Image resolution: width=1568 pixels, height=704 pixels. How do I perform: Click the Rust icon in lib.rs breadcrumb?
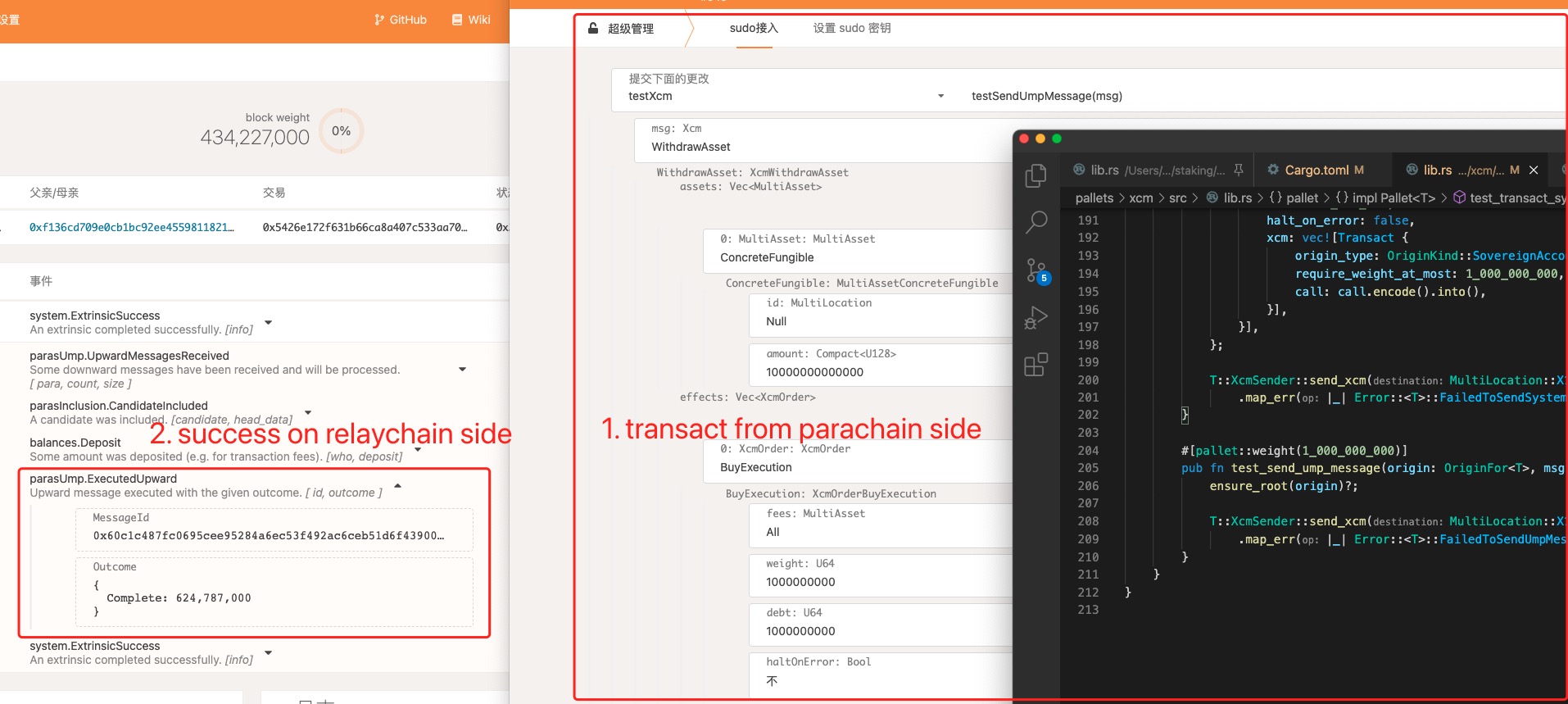point(1212,198)
